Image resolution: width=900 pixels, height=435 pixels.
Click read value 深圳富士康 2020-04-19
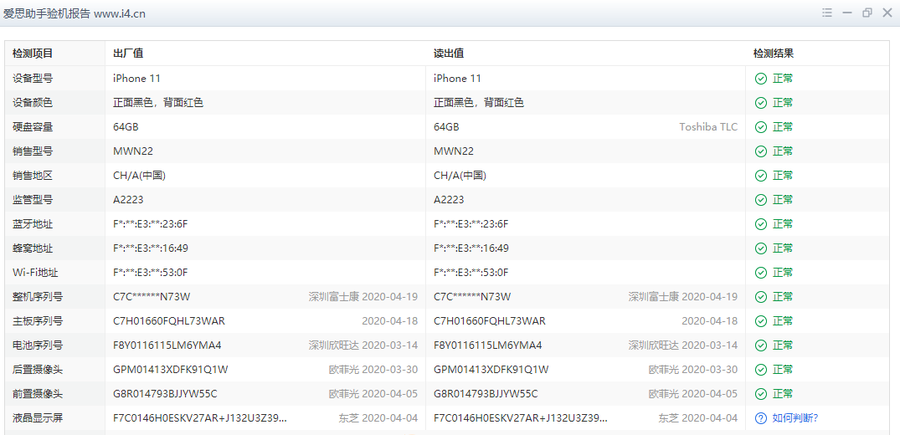click(683, 297)
